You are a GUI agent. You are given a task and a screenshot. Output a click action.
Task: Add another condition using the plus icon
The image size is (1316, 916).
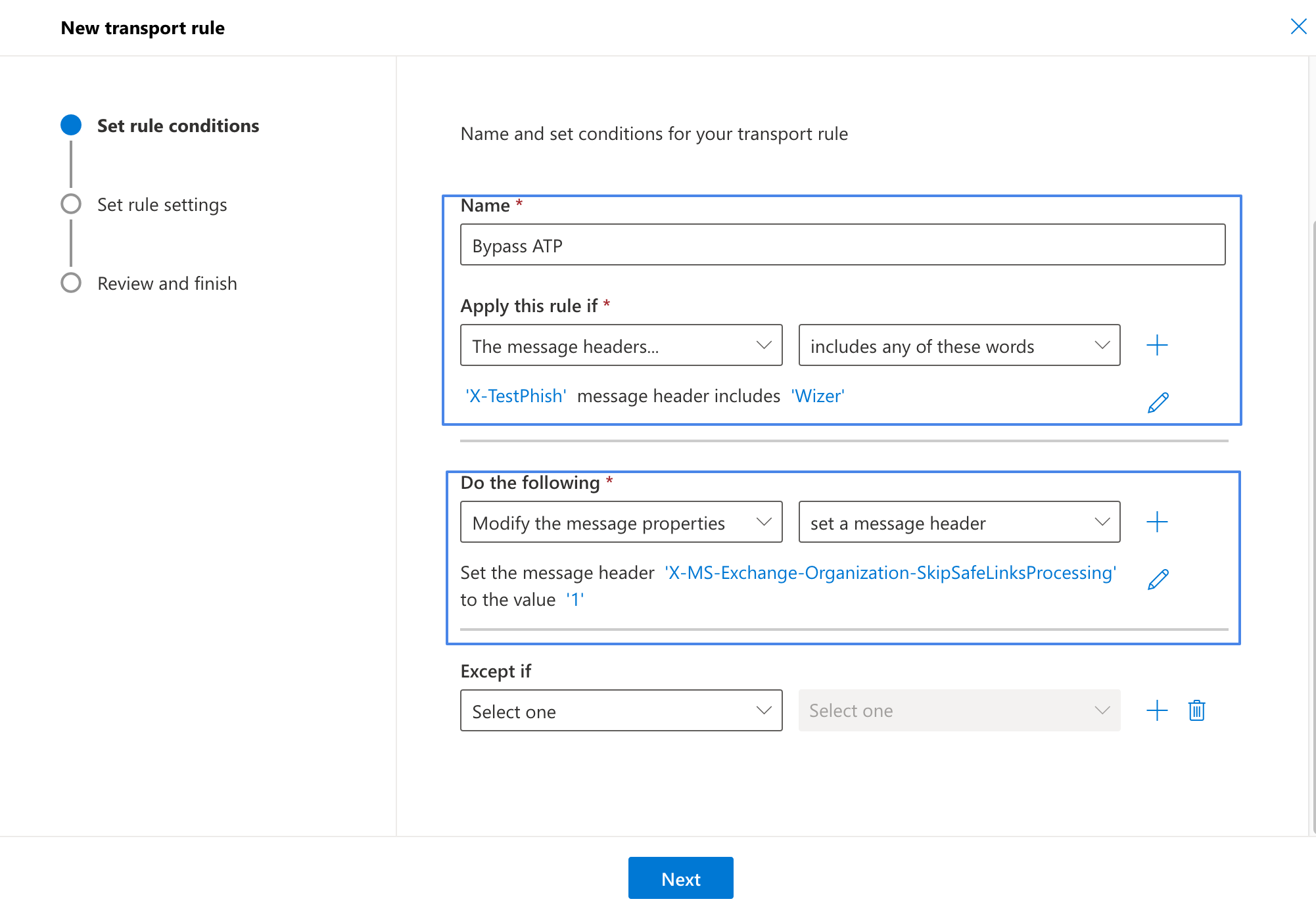(1157, 344)
